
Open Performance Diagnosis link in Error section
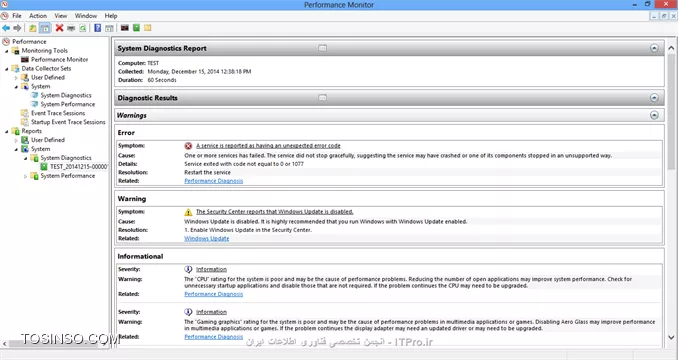214,181
